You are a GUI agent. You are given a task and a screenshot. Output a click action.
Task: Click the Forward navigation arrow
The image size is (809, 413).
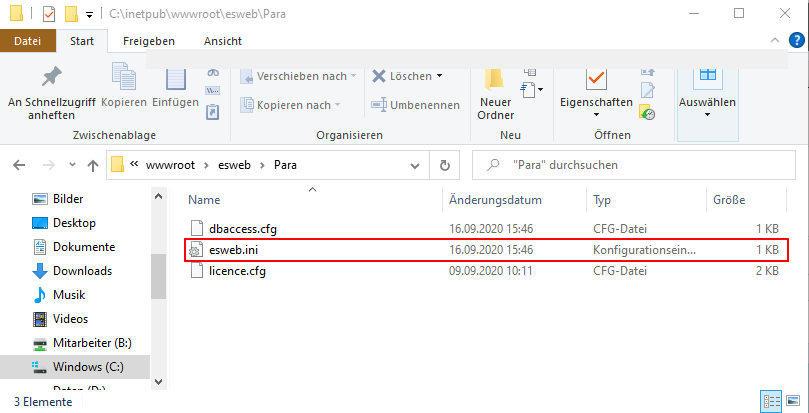(x=48, y=165)
